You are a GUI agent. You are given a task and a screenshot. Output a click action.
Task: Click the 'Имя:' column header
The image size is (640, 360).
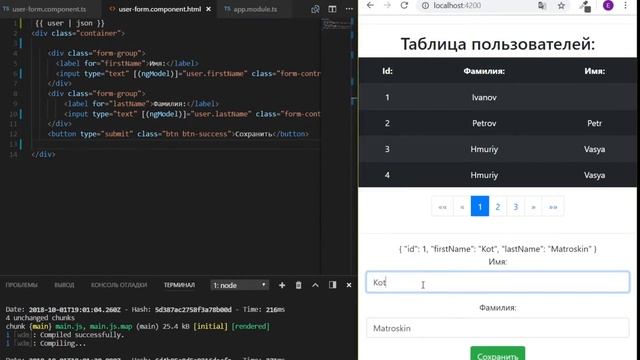(594, 71)
